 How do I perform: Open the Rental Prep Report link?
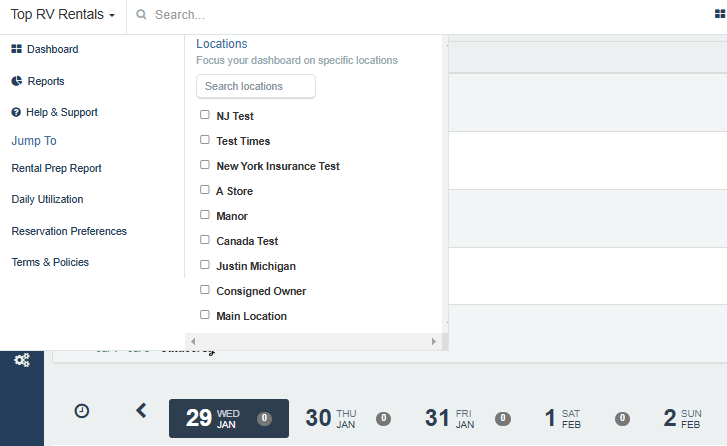click(56, 168)
